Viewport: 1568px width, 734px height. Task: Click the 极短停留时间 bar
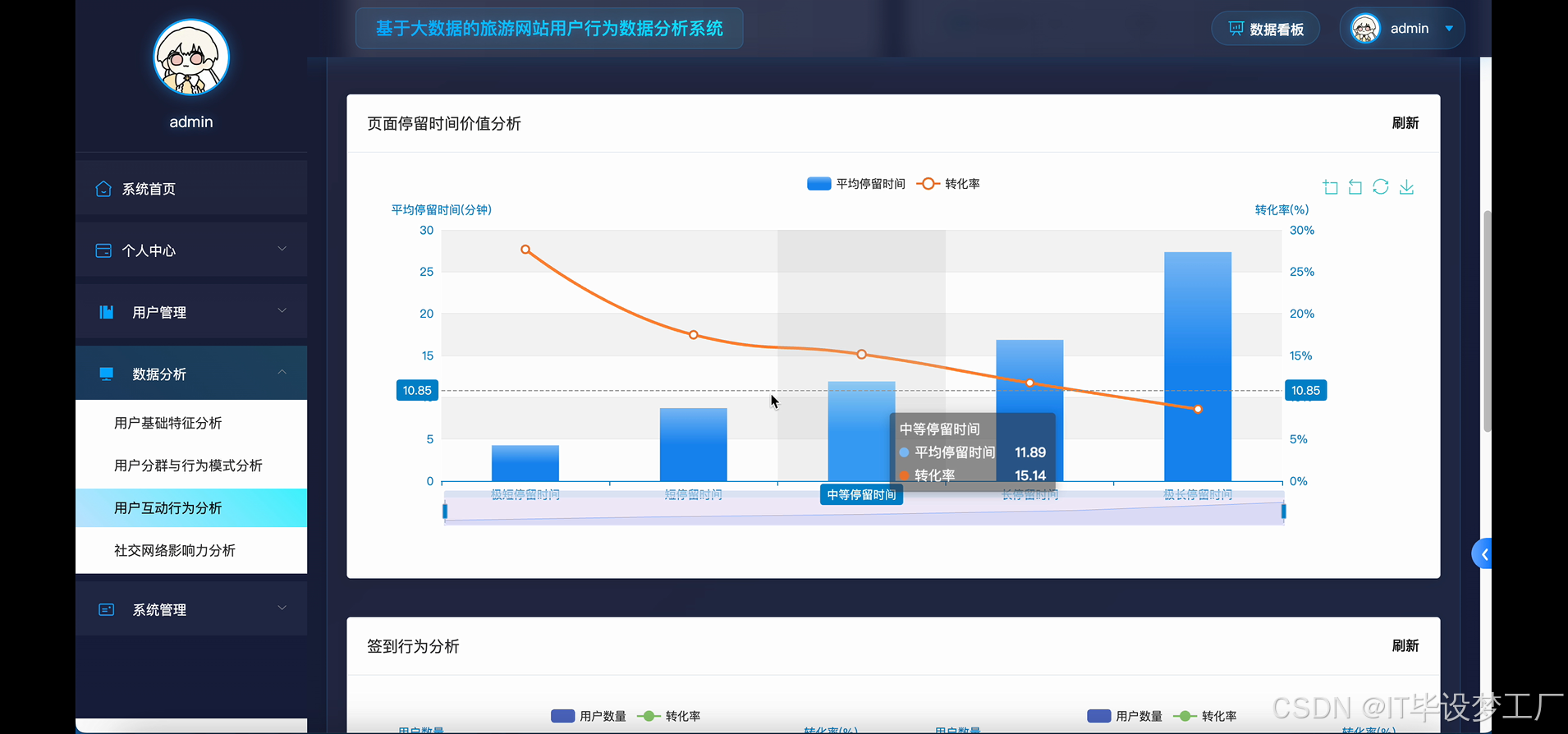[525, 463]
